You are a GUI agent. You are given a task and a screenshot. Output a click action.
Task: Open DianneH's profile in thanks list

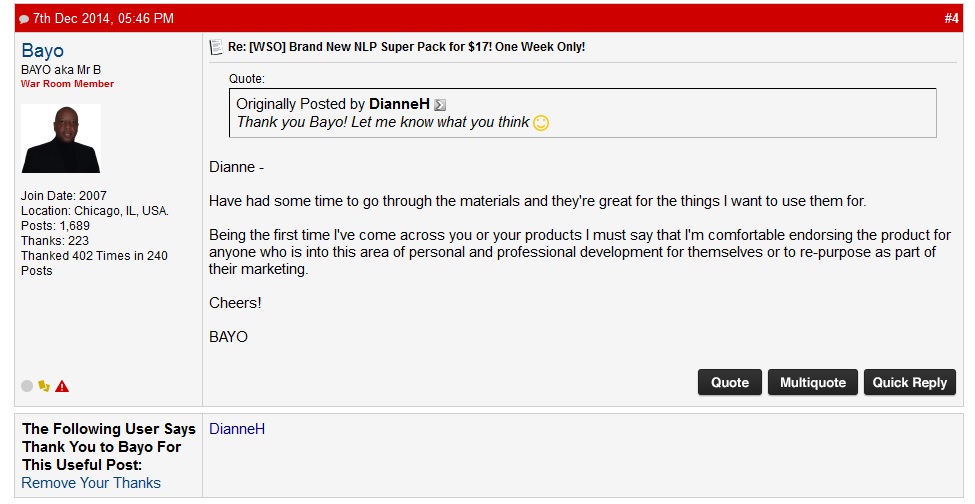[x=237, y=429]
